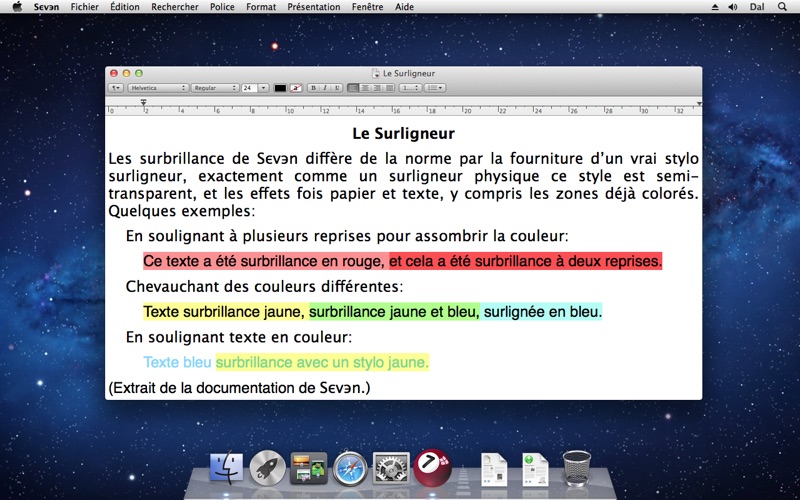The width and height of the screenshot is (800, 500).
Task: Open Spotlight search magnifier
Action: pyautogui.click(x=782, y=7)
